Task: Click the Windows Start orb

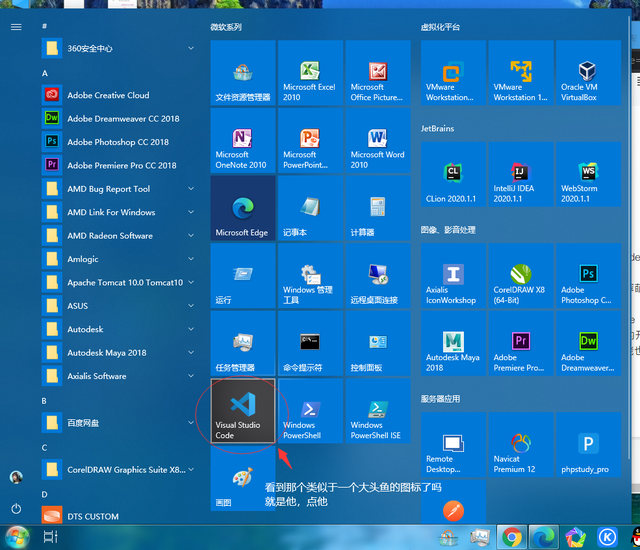Action: [x=17, y=537]
